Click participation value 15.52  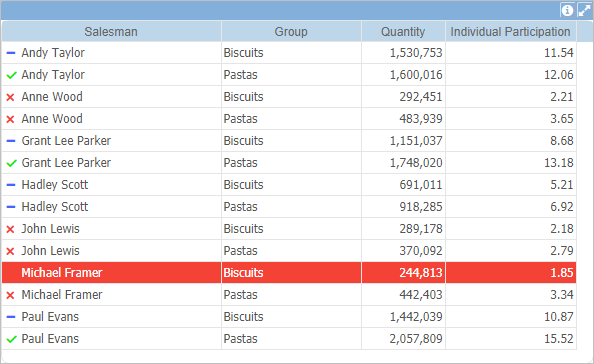pyautogui.click(x=559, y=338)
